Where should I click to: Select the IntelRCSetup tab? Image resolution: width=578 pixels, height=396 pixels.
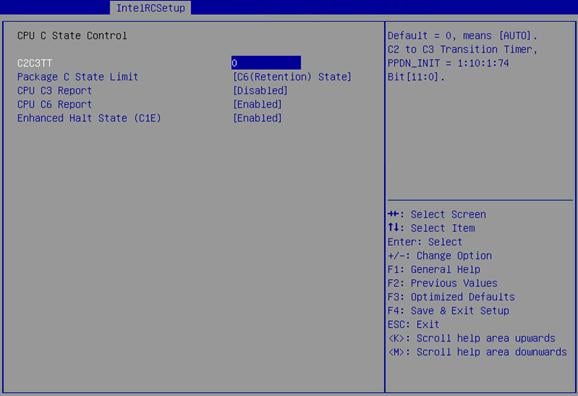pos(150,8)
